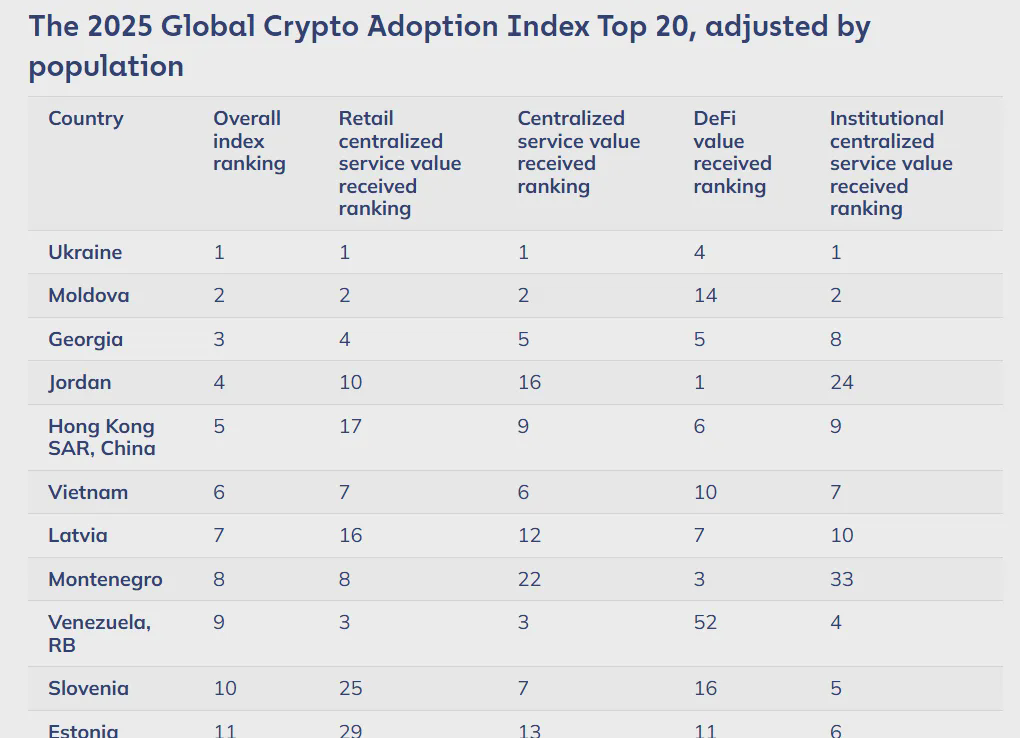1020x738 pixels.
Task: Click Slovenia's retail ranking value 25
Action: pos(350,689)
